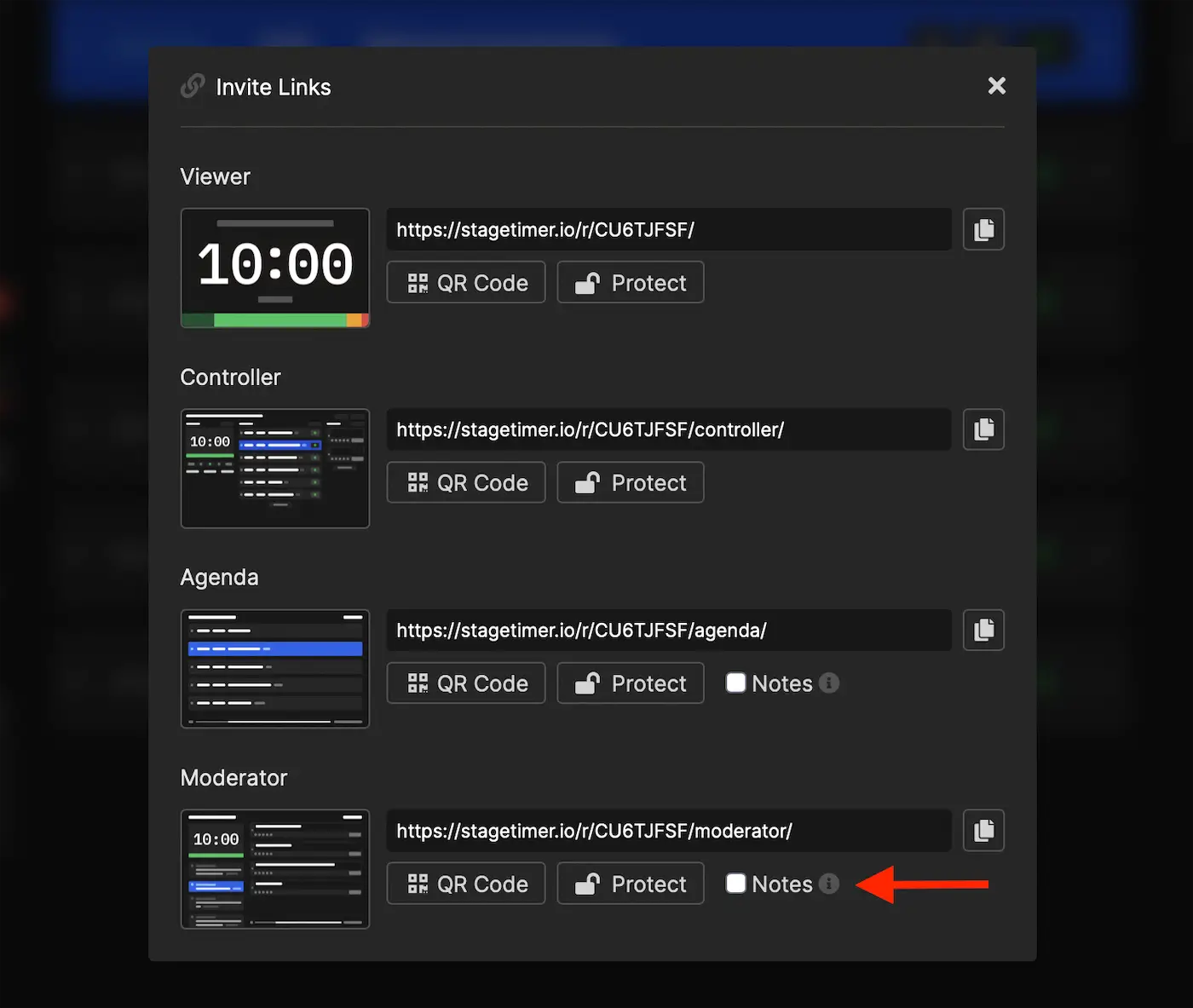Copy the Agenda invite link
Image resolution: width=1193 pixels, height=1008 pixels.
[x=983, y=630]
